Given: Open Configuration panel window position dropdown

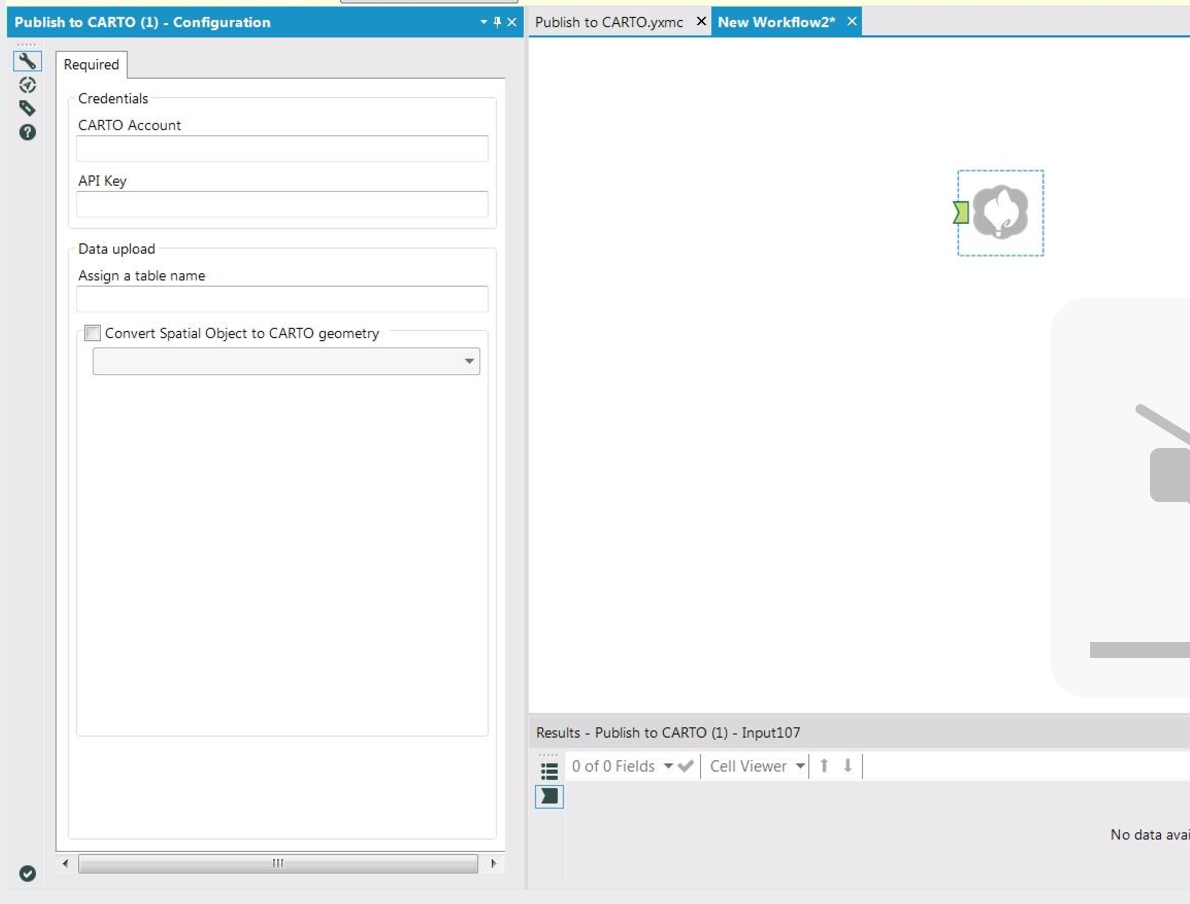Looking at the screenshot, I should (483, 22).
